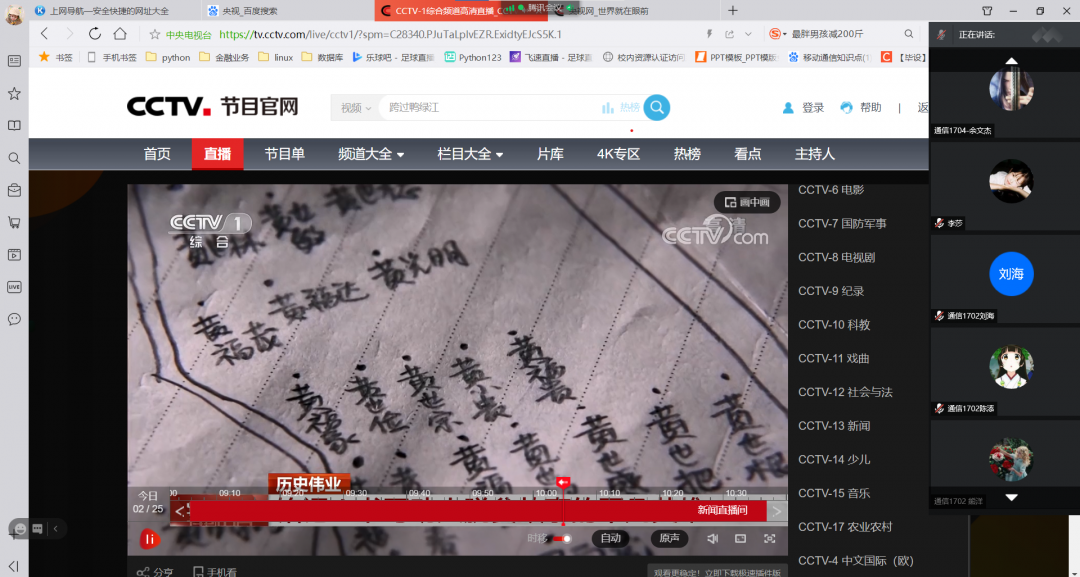Image resolution: width=1080 pixels, height=577 pixels.
Task: Toggle the 自动 quality setting button
Action: [610, 539]
